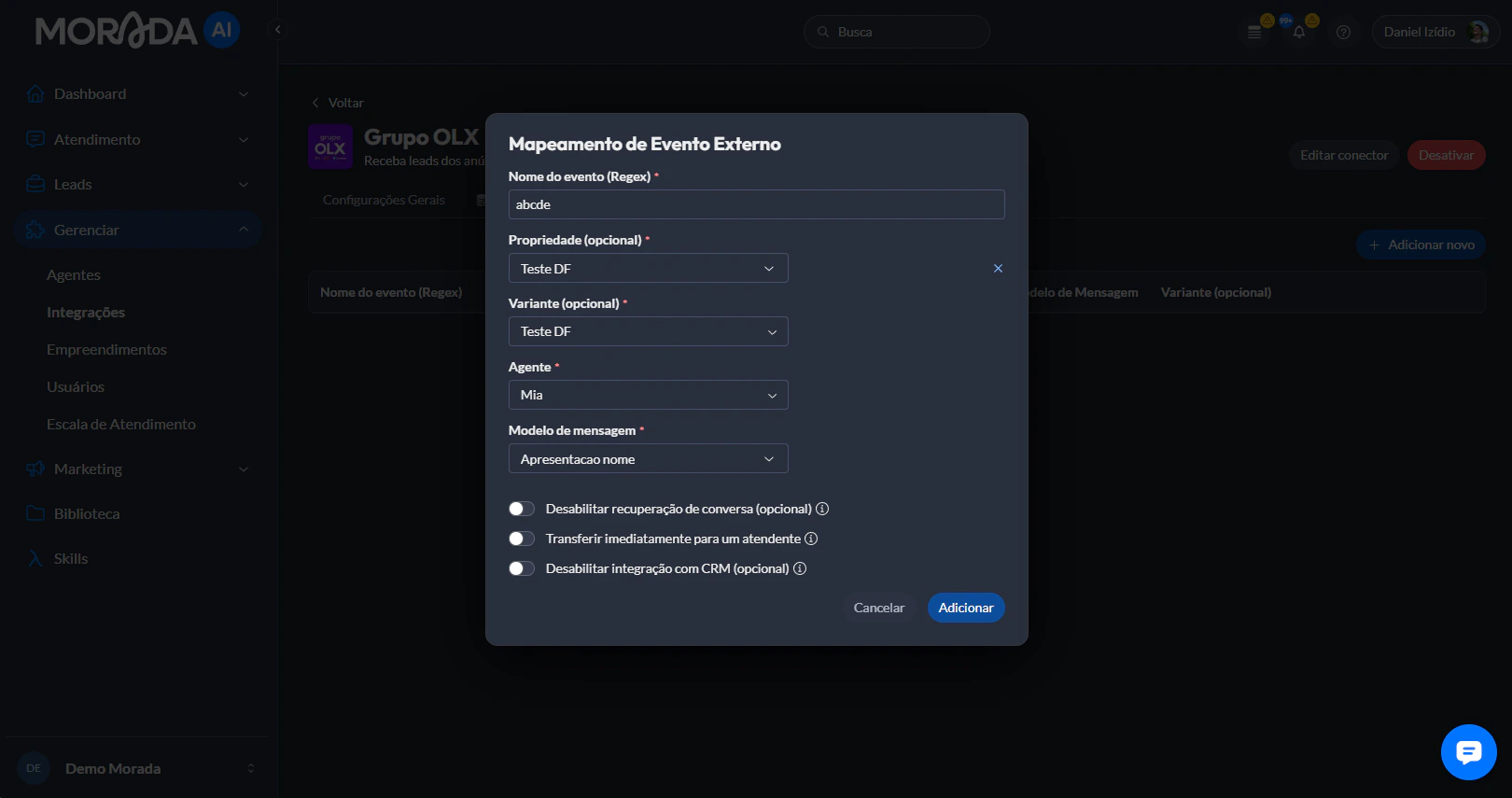Viewport: 1512px width, 798px height.
Task: Click the Nome do evento (Regex) column header
Action: pyautogui.click(x=391, y=292)
